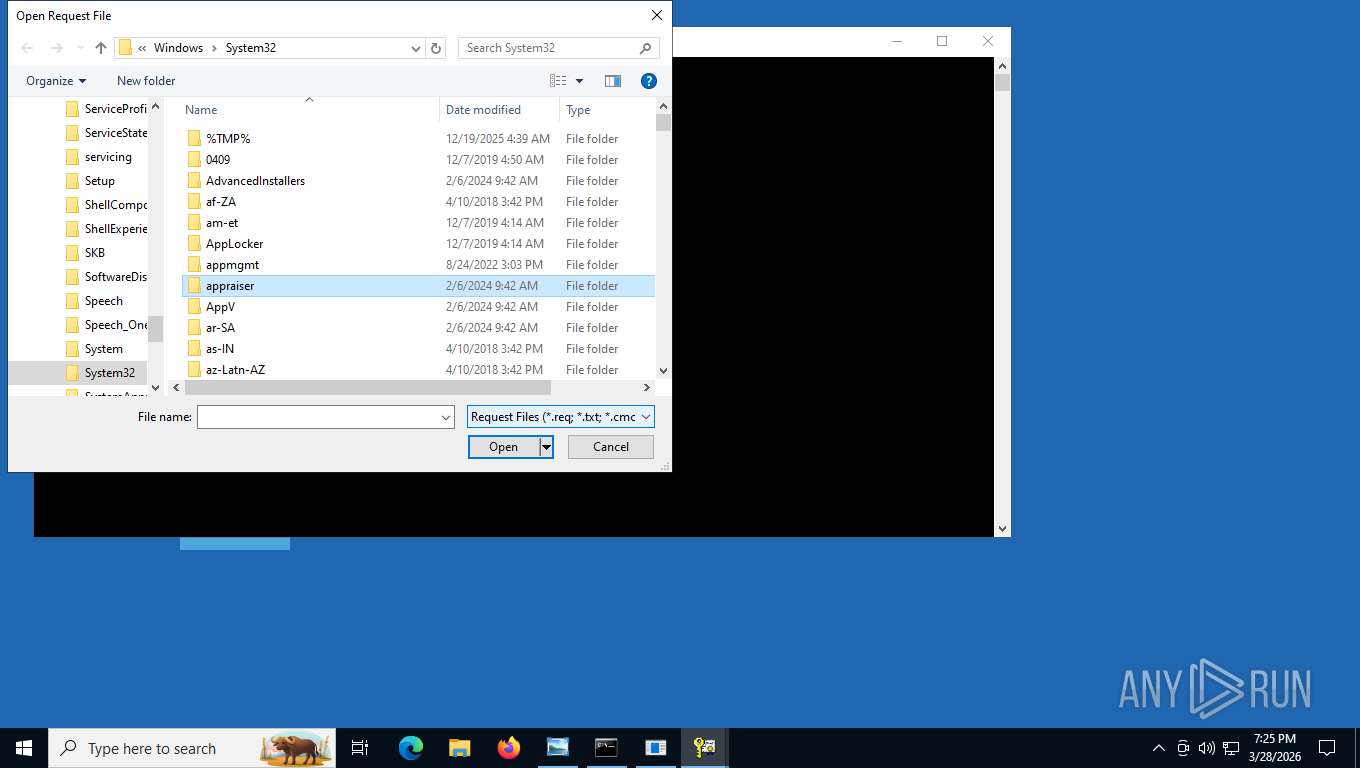The image size is (1360, 768).
Task: Open dialog Help icon
Action: click(x=648, y=81)
